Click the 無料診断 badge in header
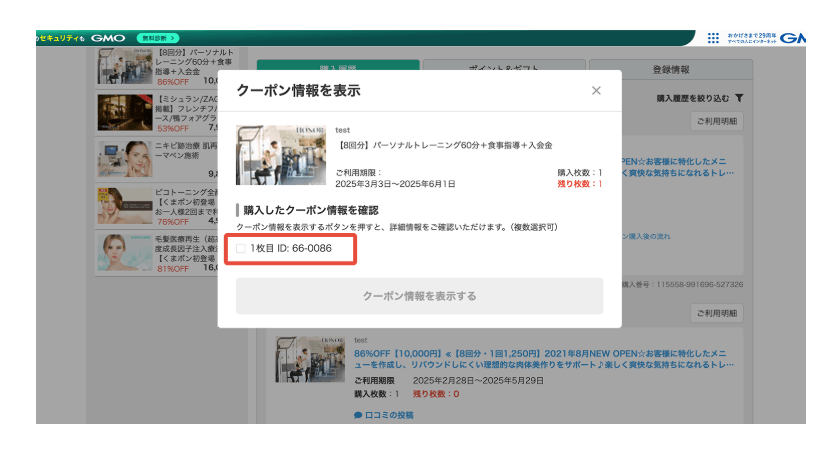The width and height of the screenshot is (840, 455). click(158, 38)
